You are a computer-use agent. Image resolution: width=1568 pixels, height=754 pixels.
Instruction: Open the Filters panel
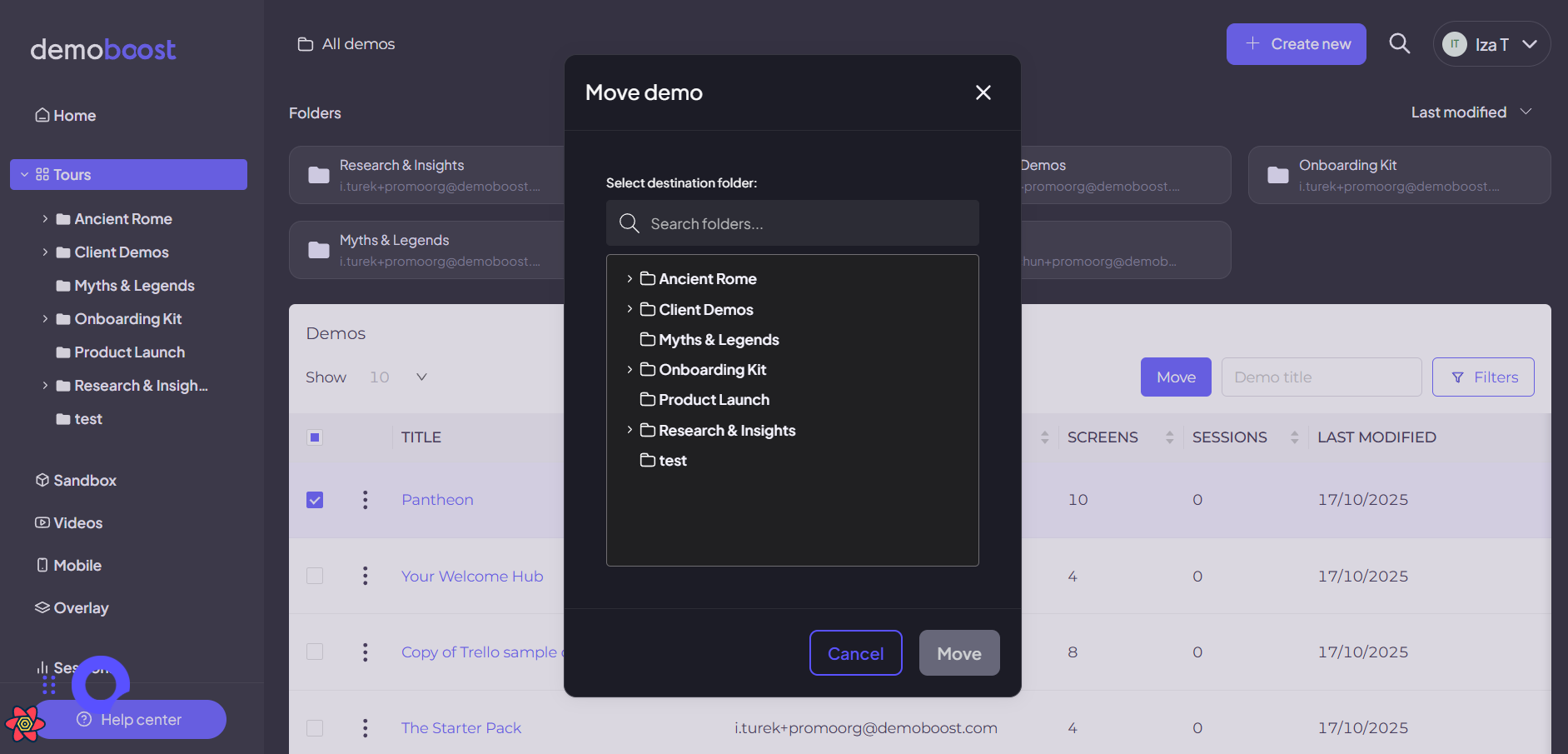tap(1483, 377)
